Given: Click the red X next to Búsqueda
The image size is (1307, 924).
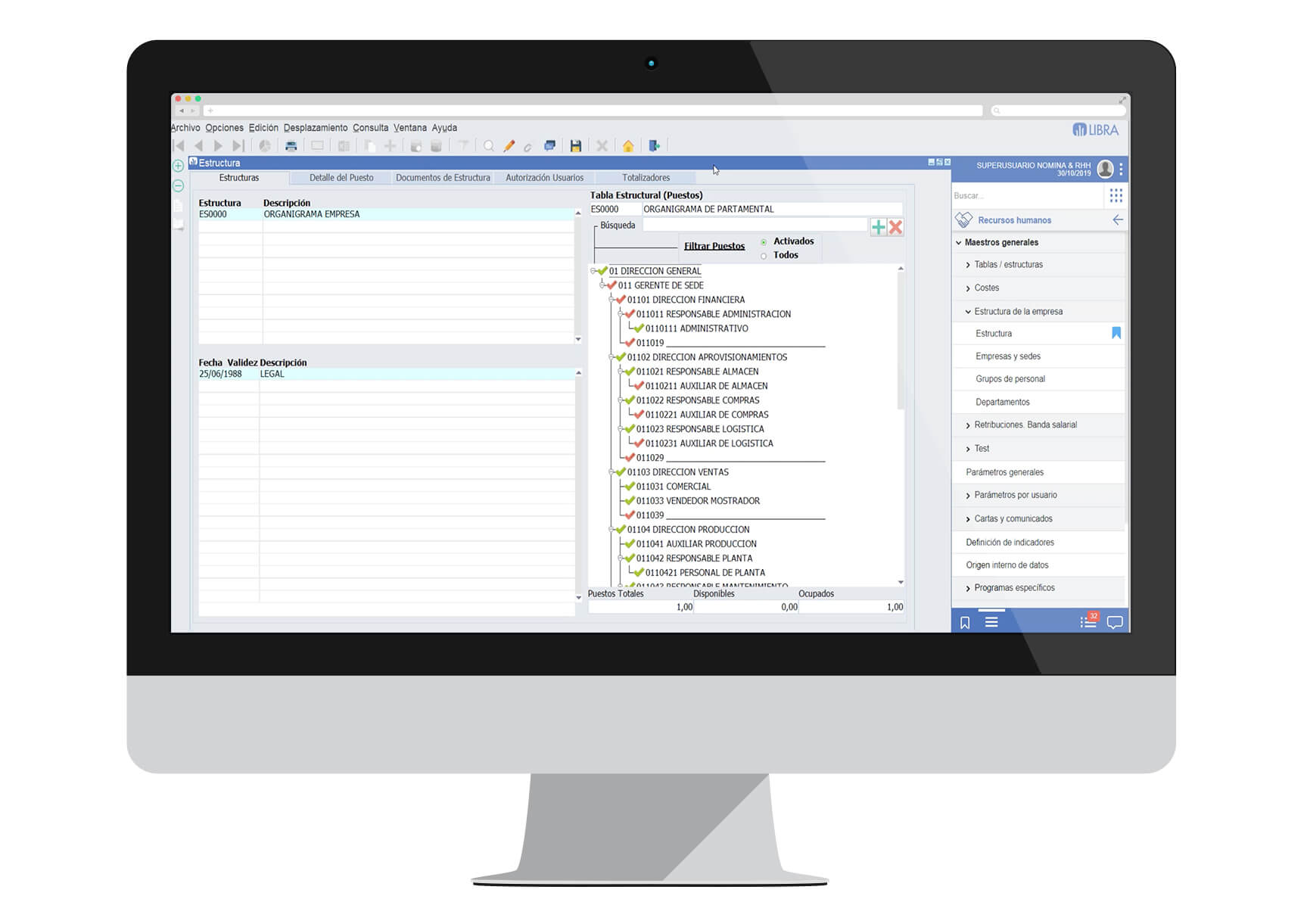Looking at the screenshot, I should tap(895, 227).
